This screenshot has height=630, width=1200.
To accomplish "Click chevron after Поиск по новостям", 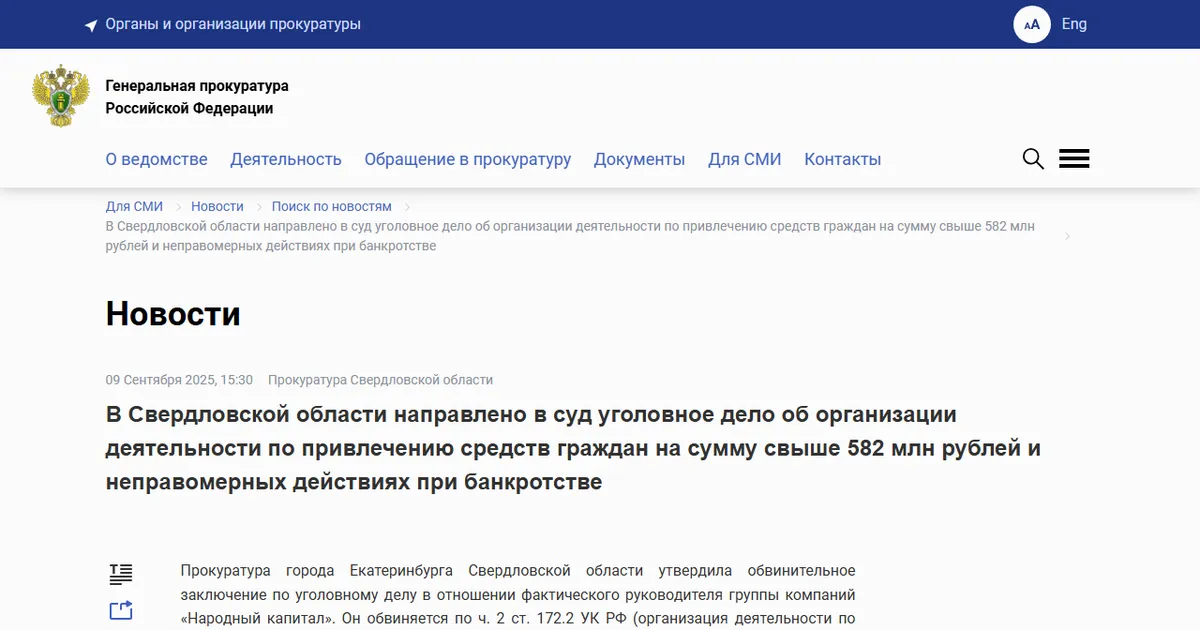I will pyautogui.click(x=406, y=206).
